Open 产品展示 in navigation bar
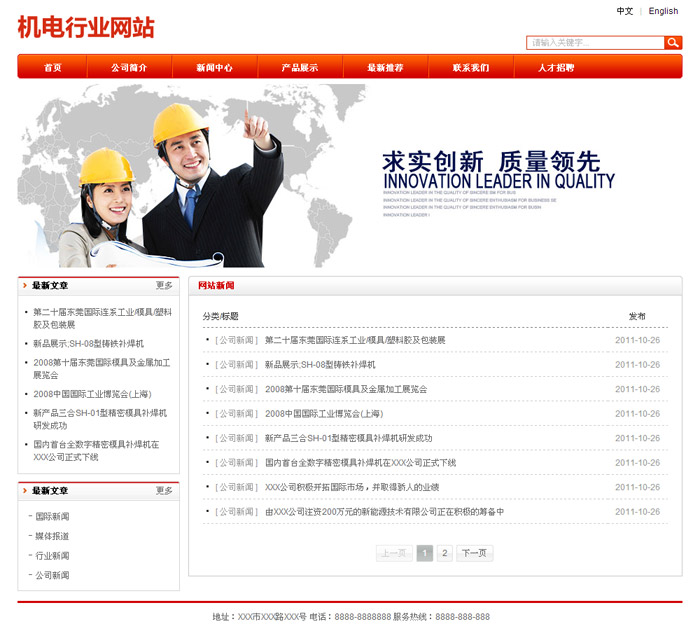This screenshot has height=631, width=700. click(x=300, y=68)
